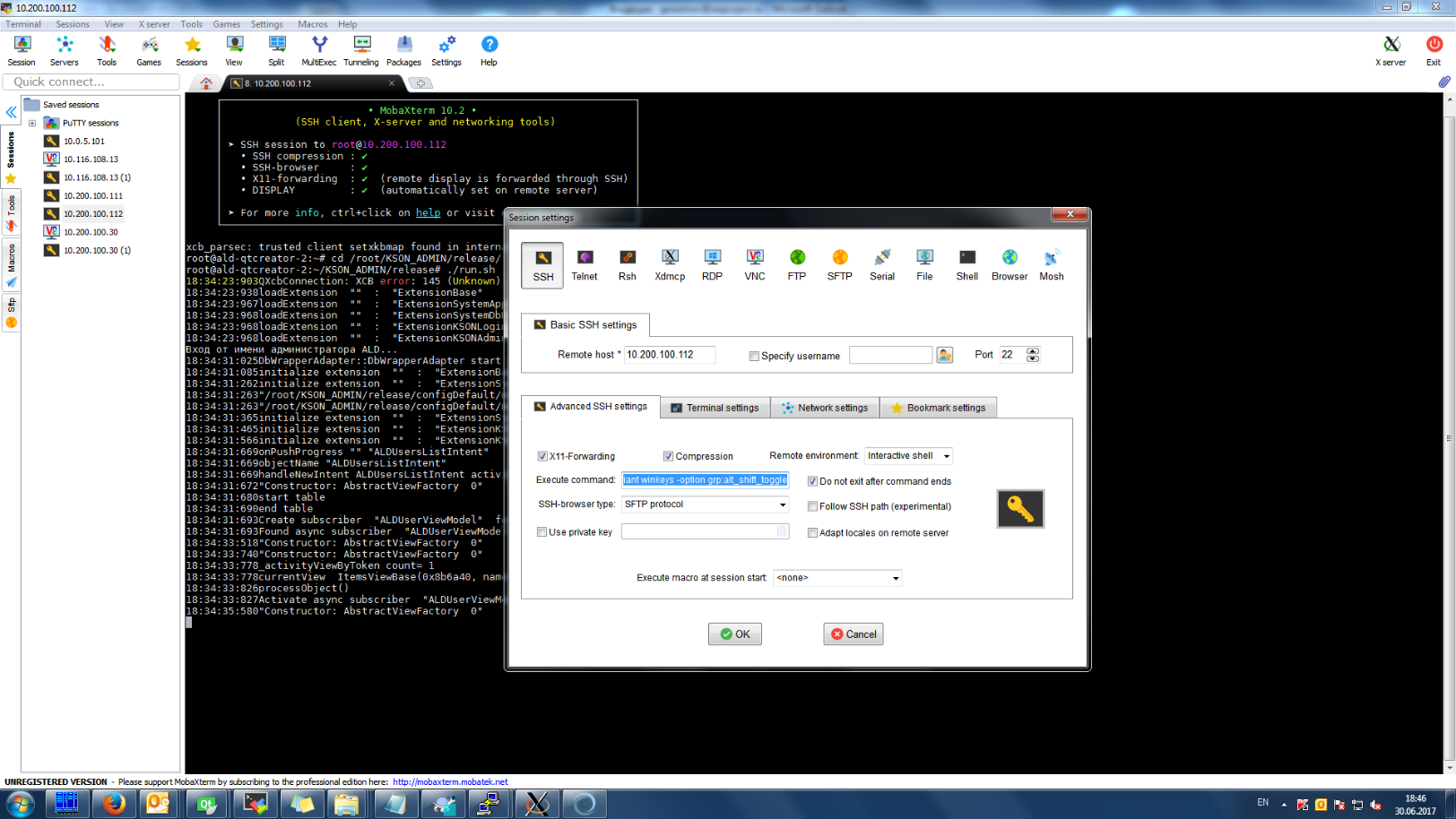
Task: Open the Execute macro at session start dropdown
Action: click(x=837, y=578)
